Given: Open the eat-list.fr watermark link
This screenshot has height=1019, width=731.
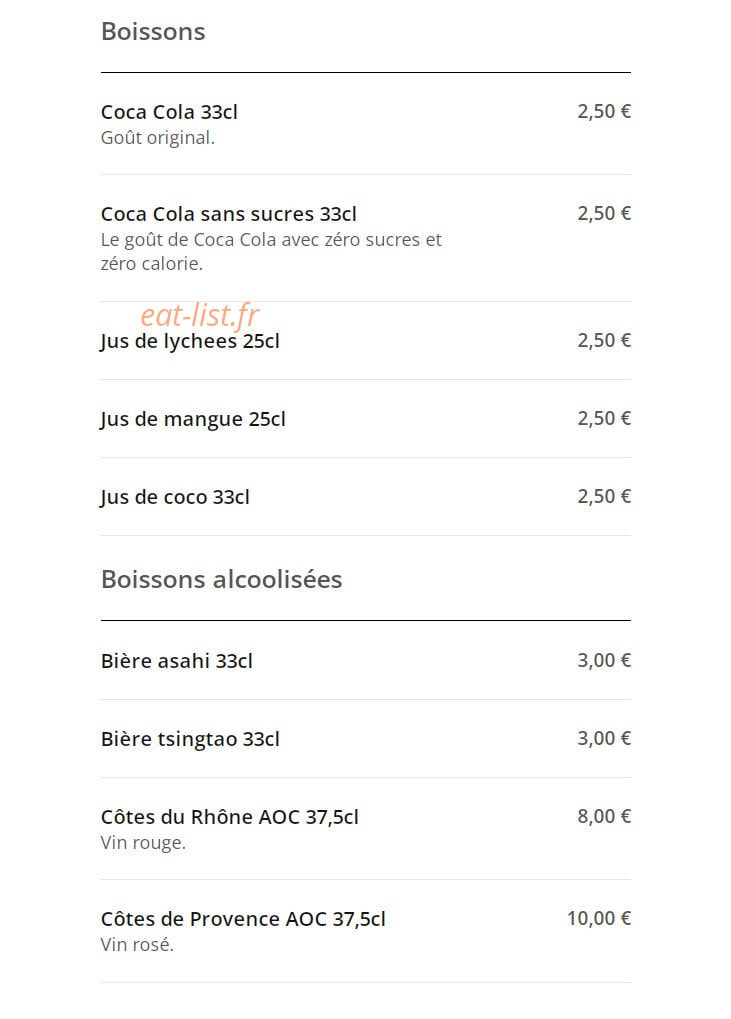Looking at the screenshot, I should [x=200, y=315].
